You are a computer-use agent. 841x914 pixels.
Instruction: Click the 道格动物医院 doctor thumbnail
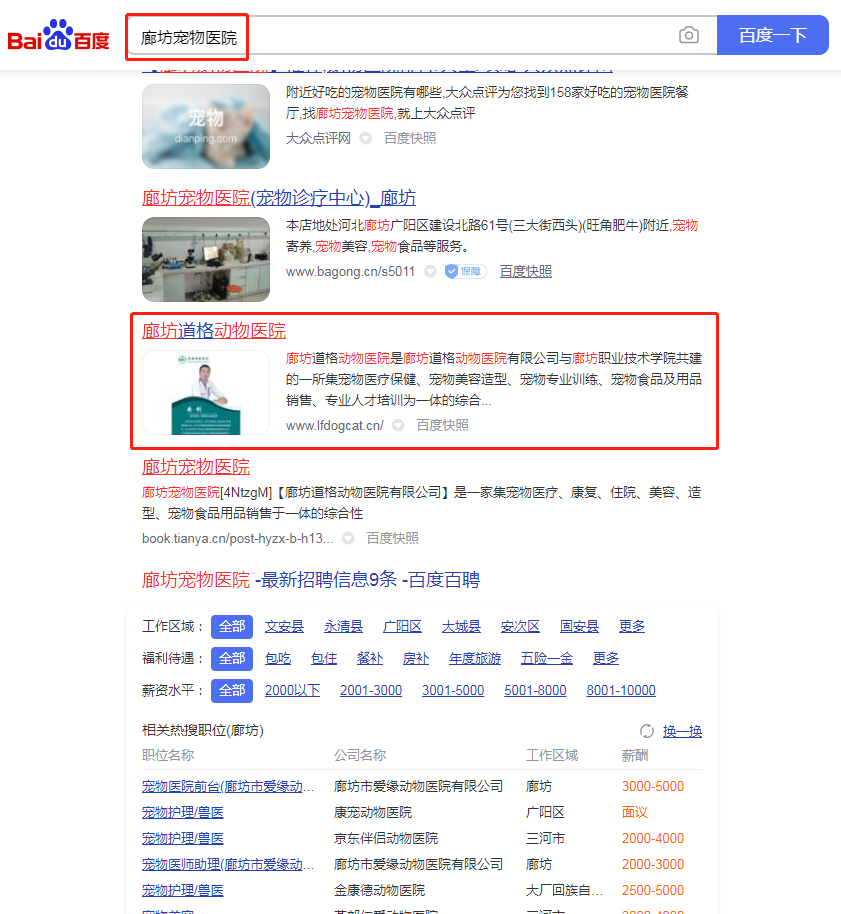point(206,392)
